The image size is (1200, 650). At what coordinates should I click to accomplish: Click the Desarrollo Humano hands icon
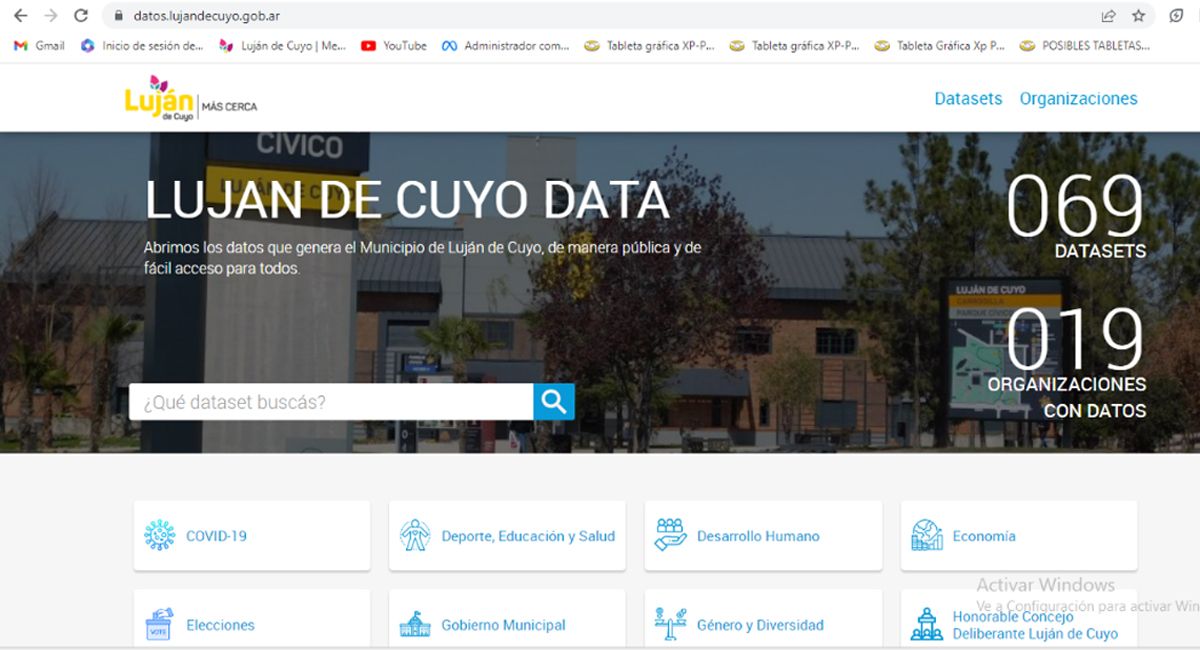coord(670,534)
